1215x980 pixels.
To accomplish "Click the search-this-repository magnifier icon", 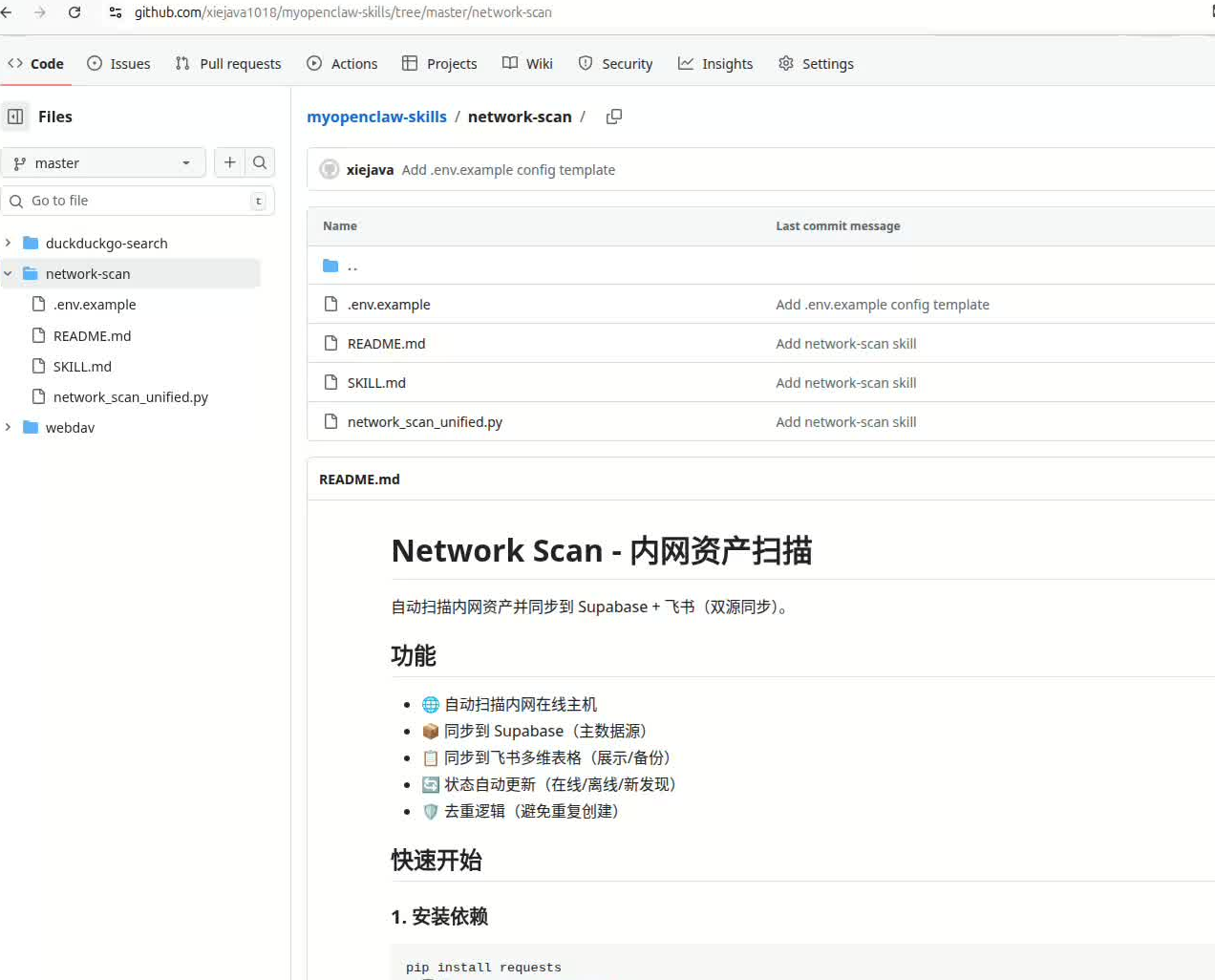I will (x=260, y=162).
